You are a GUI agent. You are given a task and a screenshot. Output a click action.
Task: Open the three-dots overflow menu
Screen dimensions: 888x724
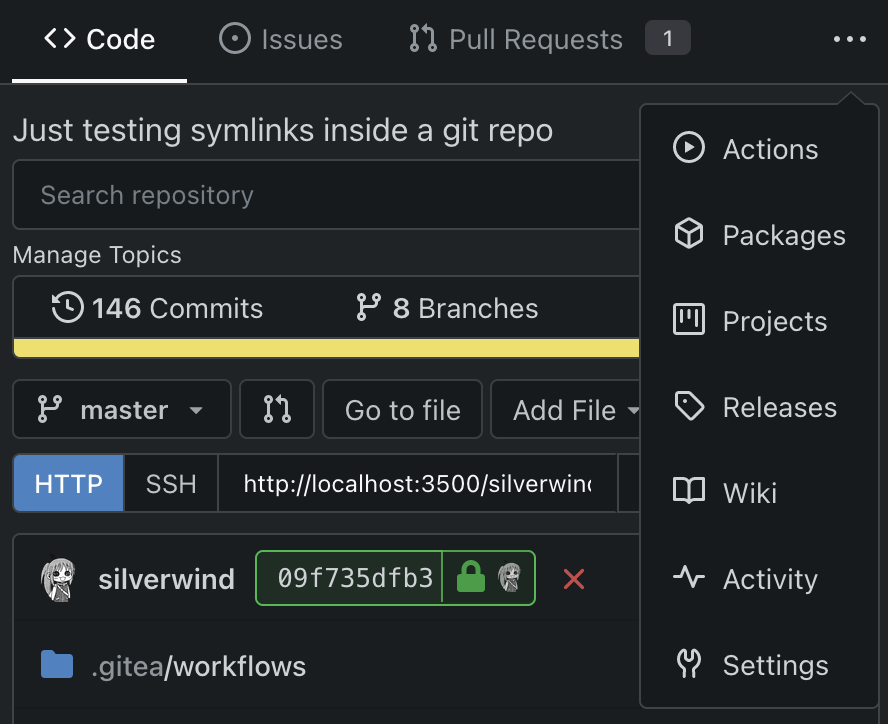pos(849,40)
